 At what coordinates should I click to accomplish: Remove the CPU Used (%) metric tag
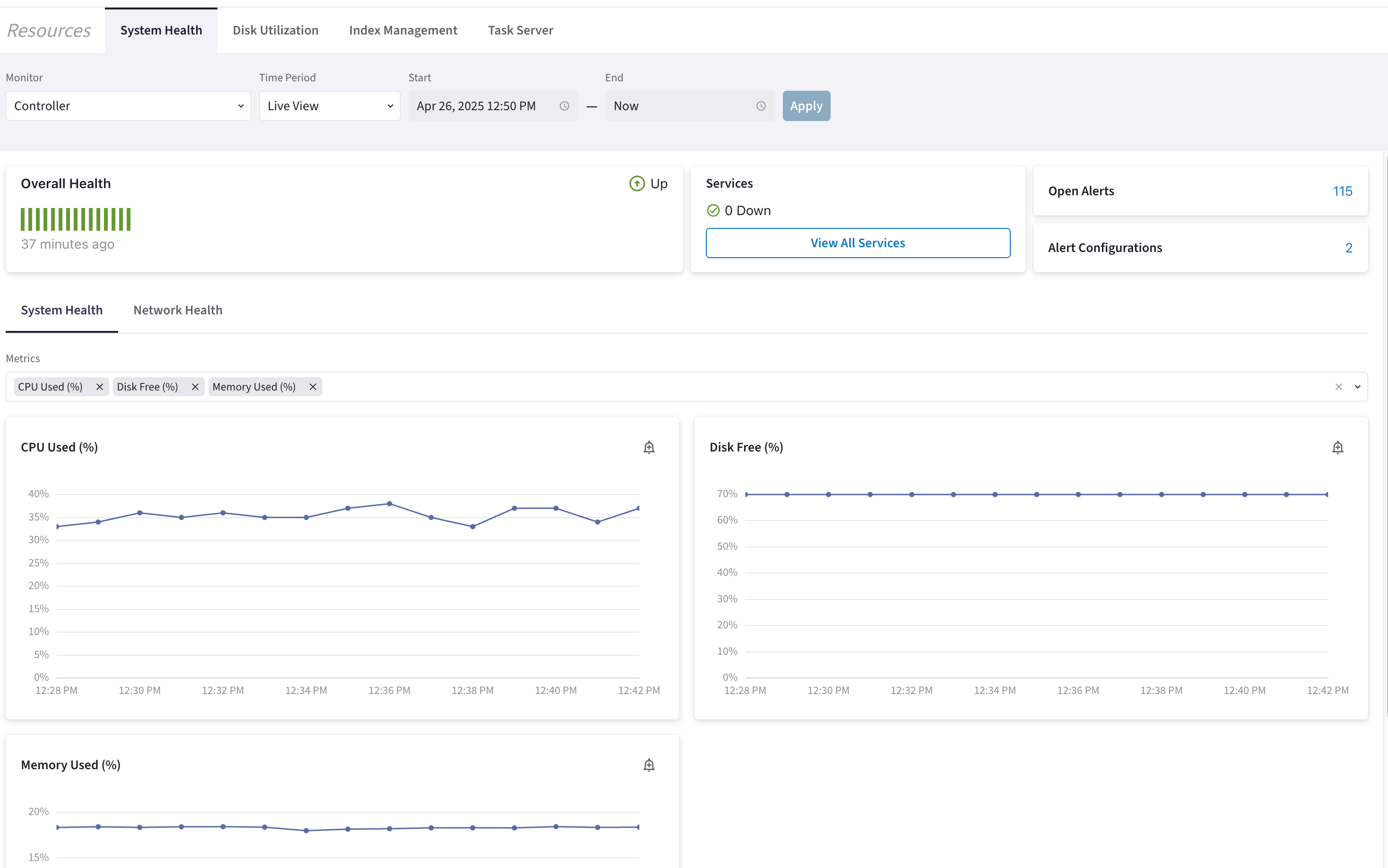click(99, 387)
